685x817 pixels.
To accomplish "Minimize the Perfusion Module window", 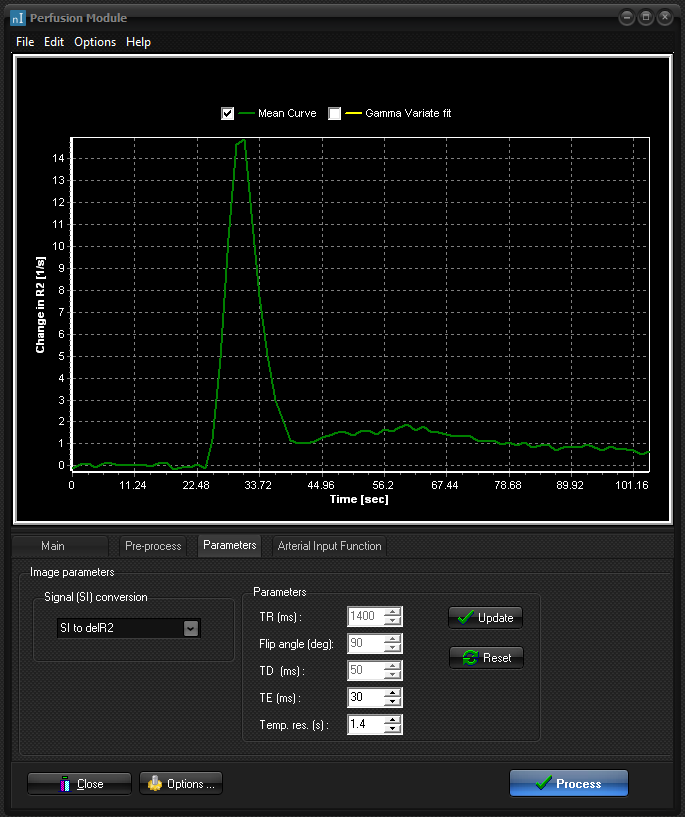I will pyautogui.click(x=627, y=18).
